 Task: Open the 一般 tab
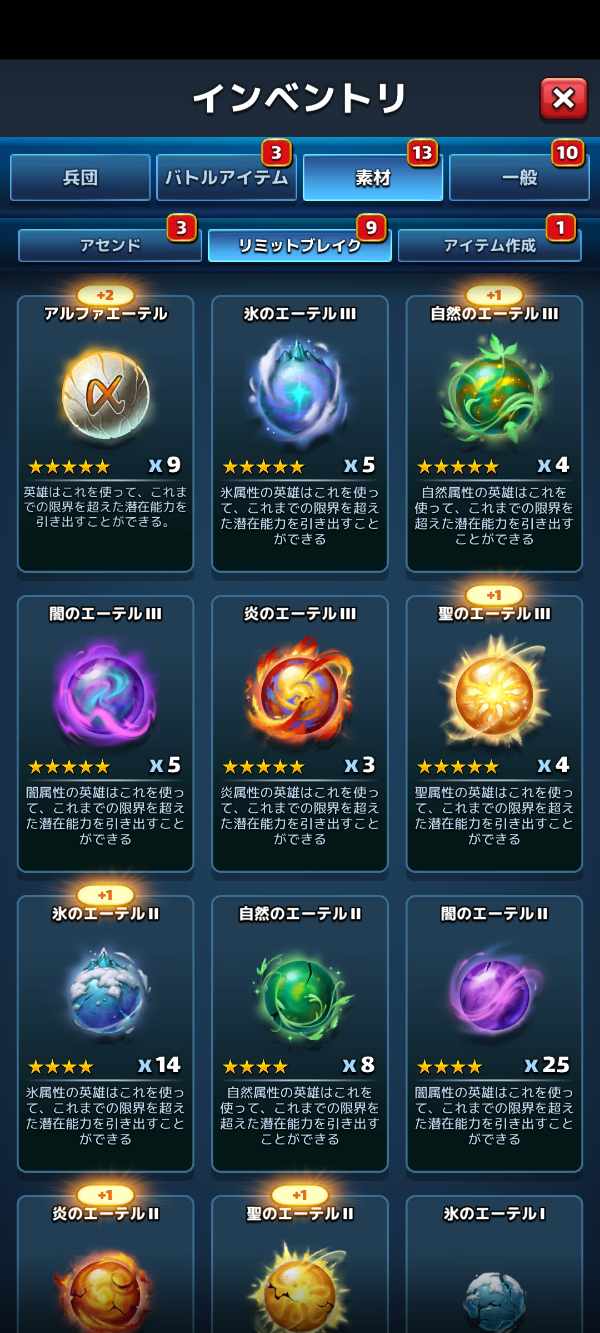click(519, 178)
